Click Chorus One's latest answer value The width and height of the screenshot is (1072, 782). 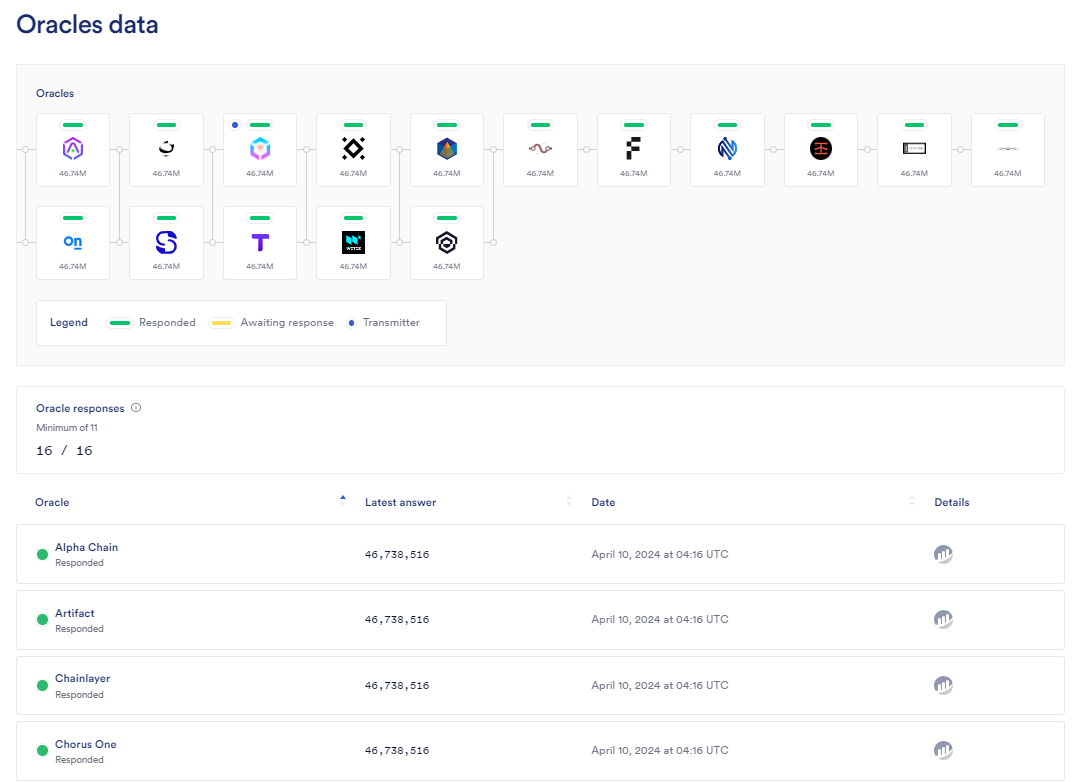(x=397, y=750)
